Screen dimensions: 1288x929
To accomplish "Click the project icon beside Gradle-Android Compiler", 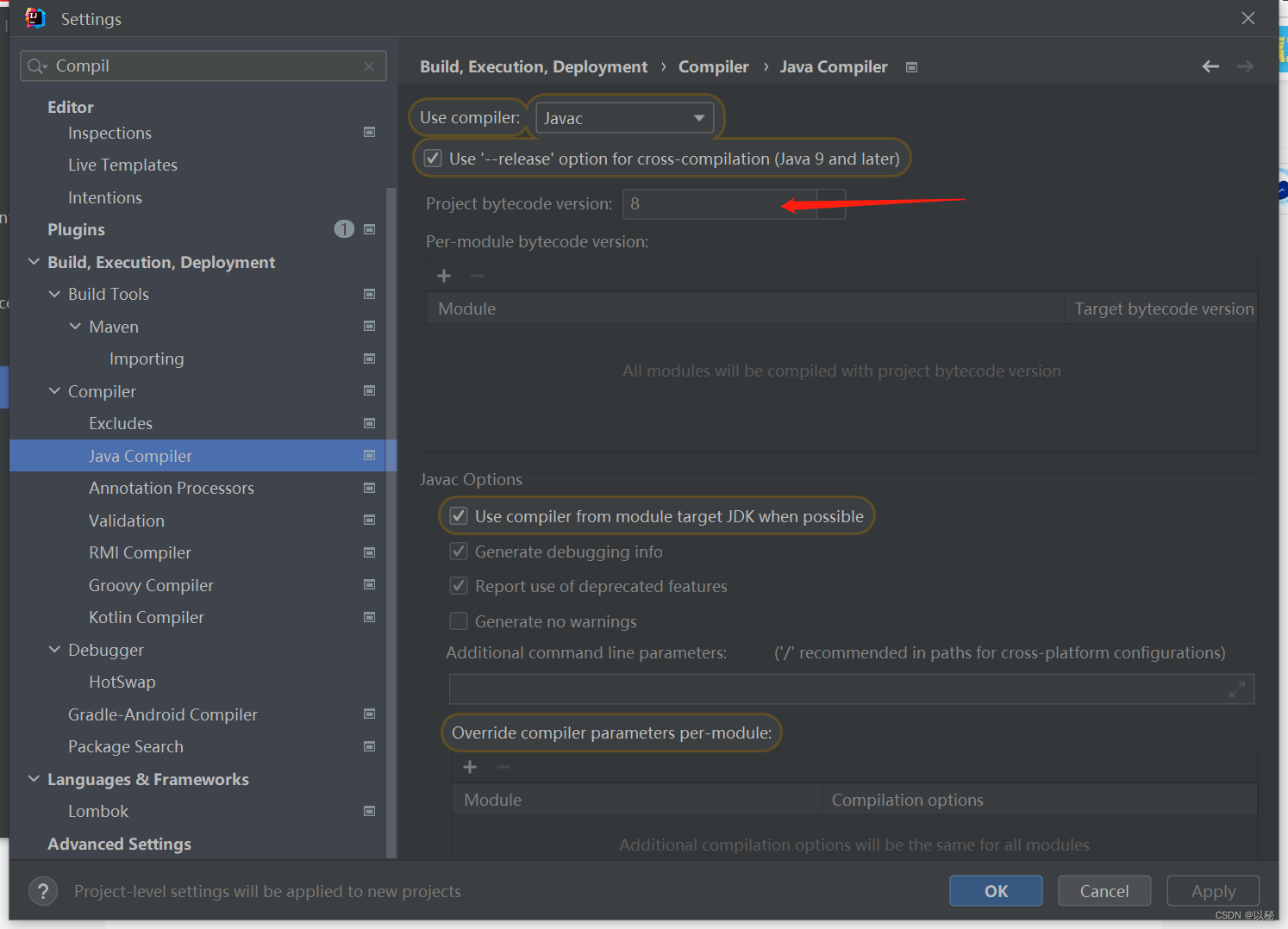I will pos(369,714).
